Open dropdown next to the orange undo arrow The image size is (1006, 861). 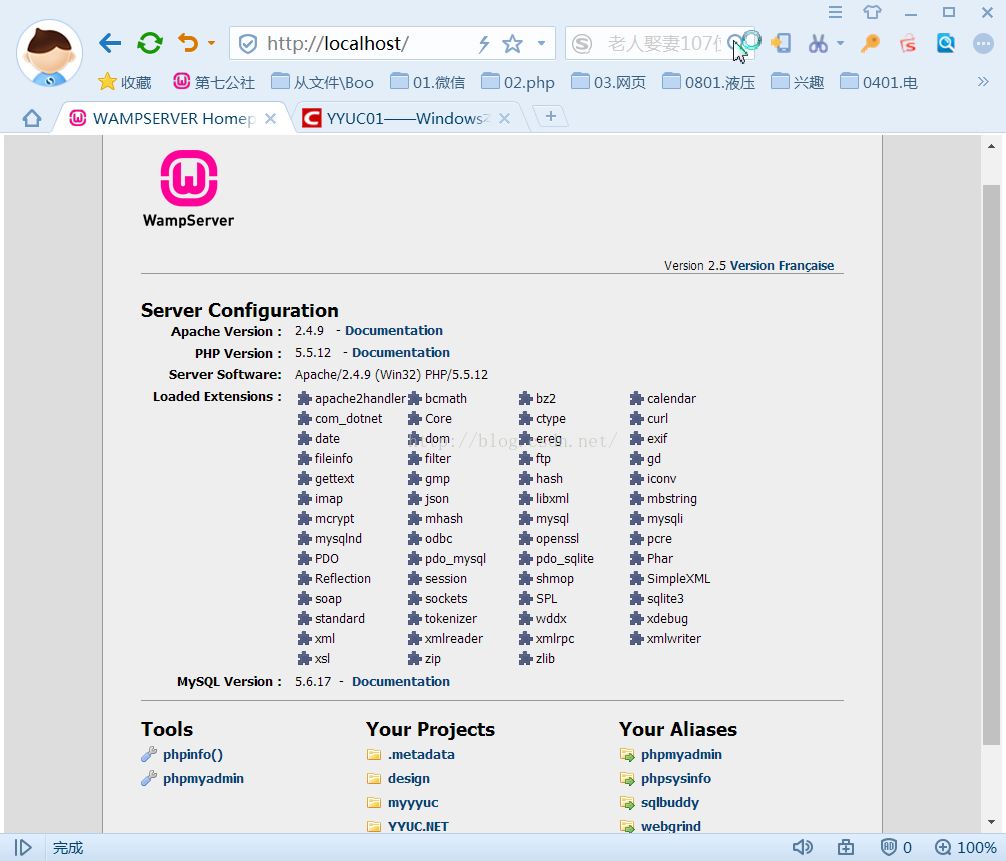coord(212,44)
